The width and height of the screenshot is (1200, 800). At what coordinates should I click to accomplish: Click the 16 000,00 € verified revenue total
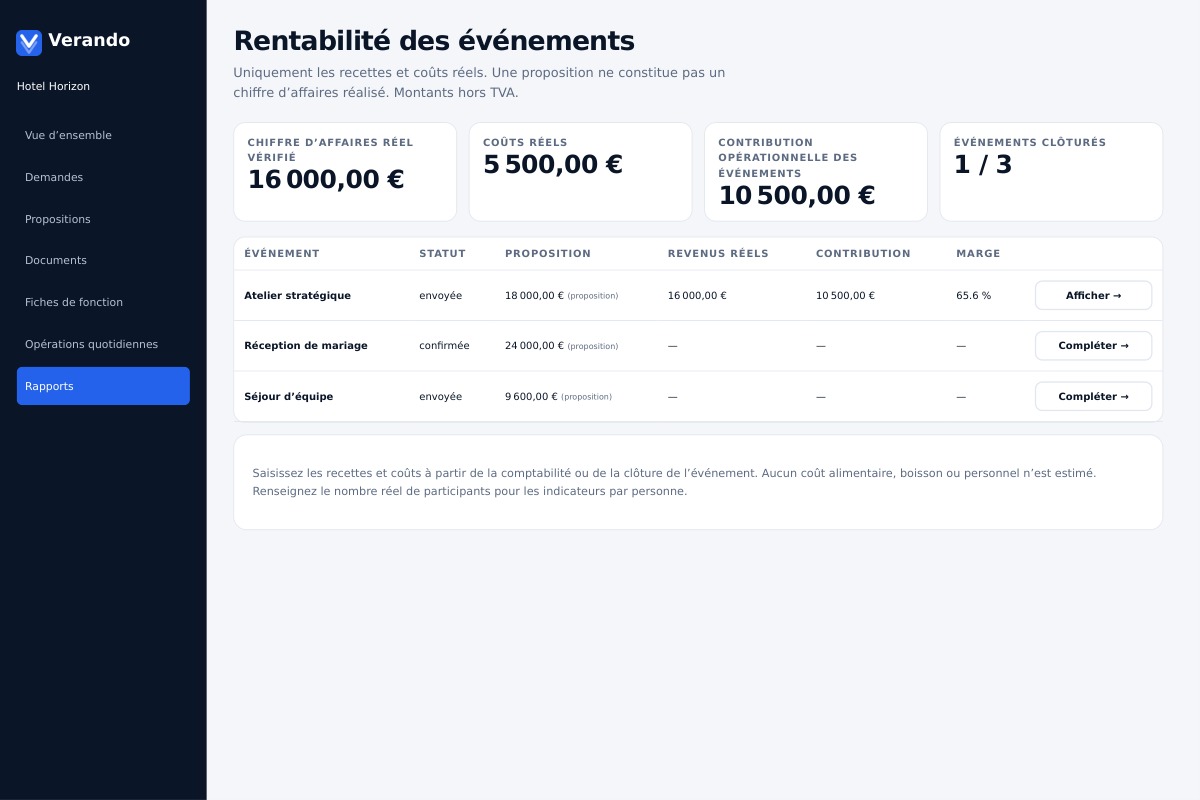326,180
